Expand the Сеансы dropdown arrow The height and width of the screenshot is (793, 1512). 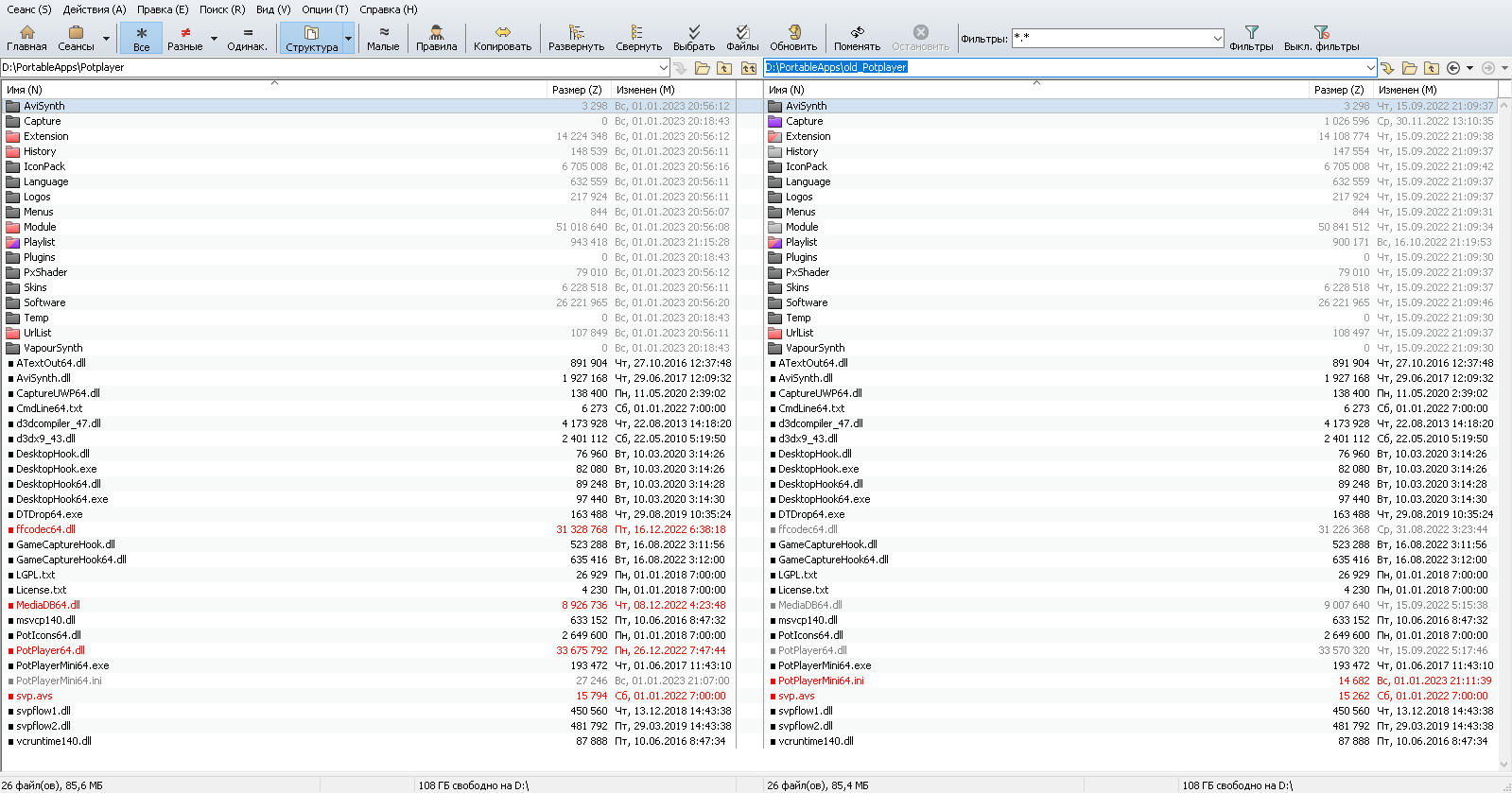(x=106, y=39)
